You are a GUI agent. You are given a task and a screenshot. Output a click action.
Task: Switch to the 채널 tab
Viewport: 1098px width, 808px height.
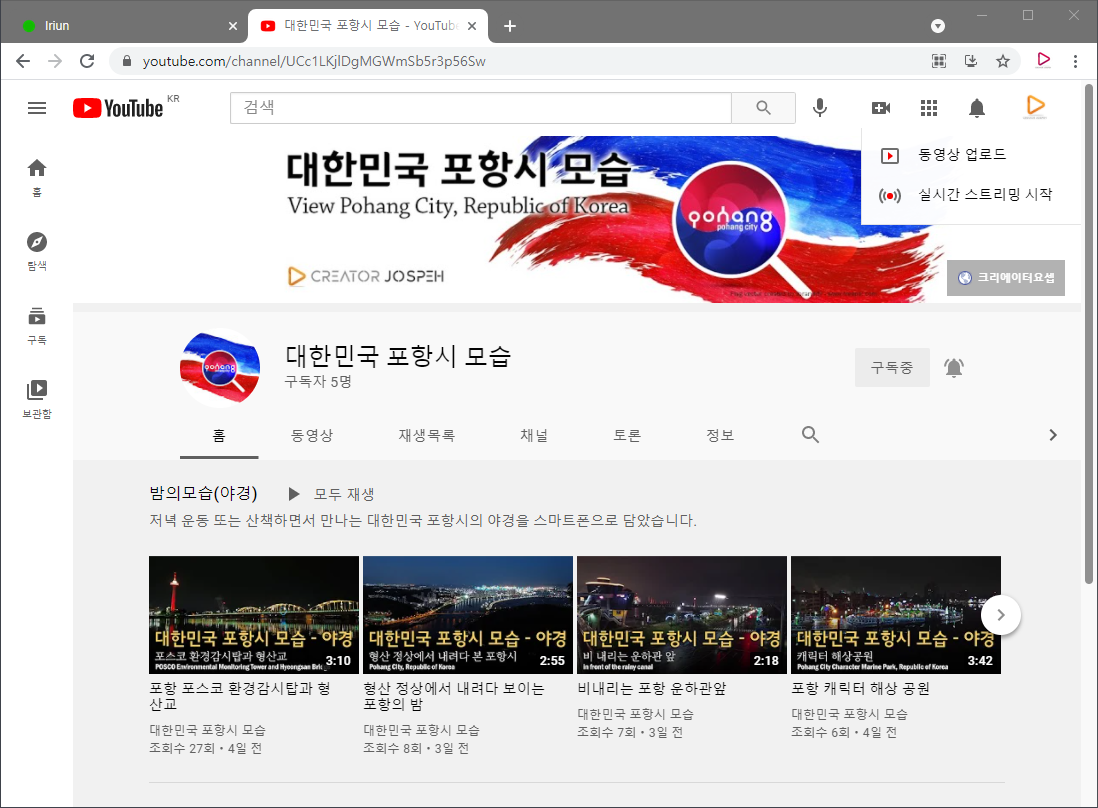tap(534, 436)
